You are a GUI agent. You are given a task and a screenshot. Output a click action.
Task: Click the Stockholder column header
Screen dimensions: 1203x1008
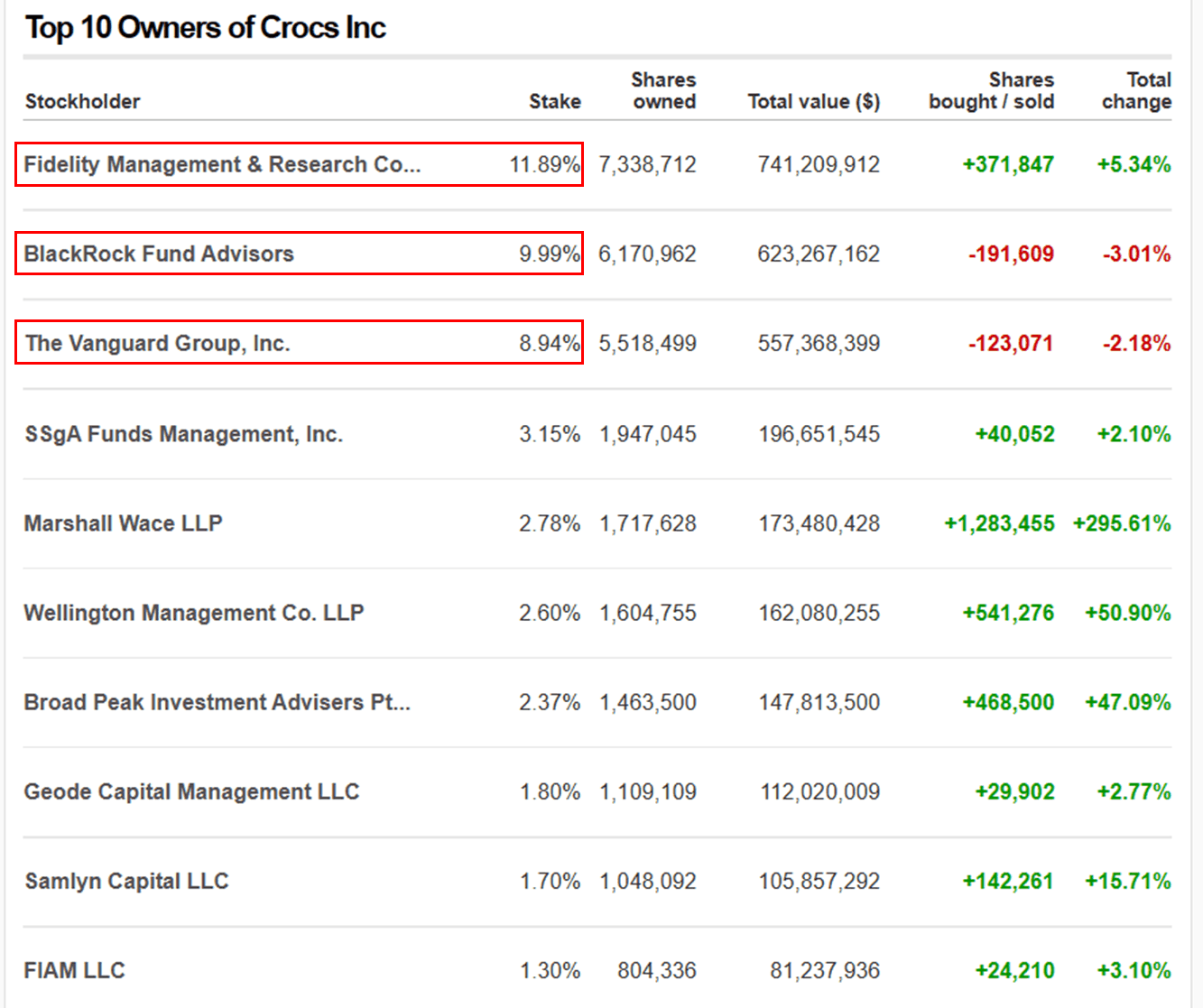coord(82,101)
